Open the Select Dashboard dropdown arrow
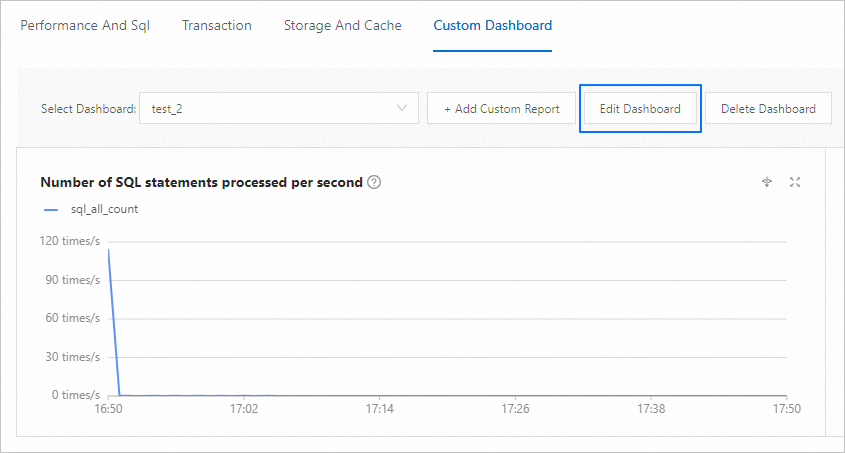This screenshot has height=453, width=845. [x=403, y=108]
